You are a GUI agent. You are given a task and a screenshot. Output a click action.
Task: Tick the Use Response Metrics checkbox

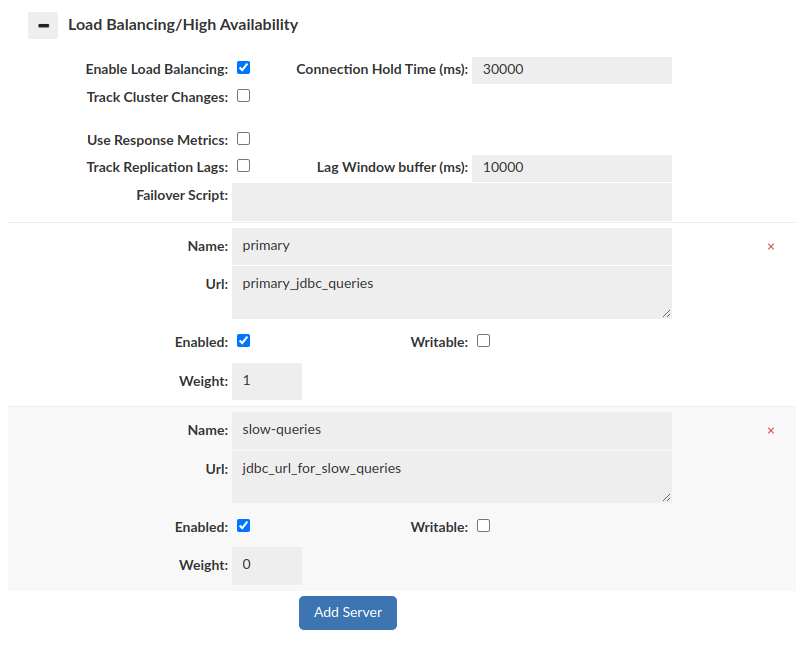point(243,139)
